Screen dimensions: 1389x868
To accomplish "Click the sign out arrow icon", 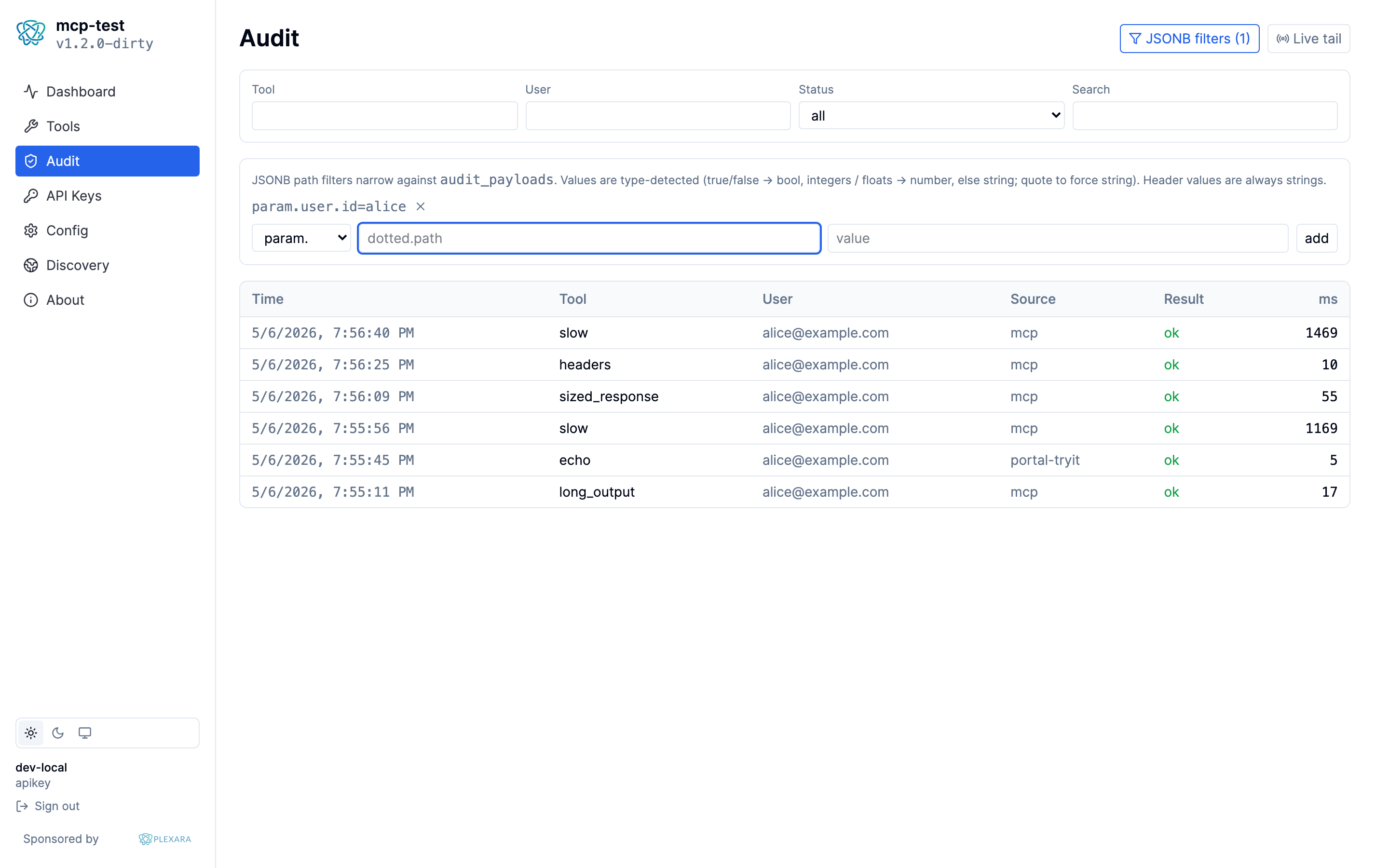I will 22,806.
